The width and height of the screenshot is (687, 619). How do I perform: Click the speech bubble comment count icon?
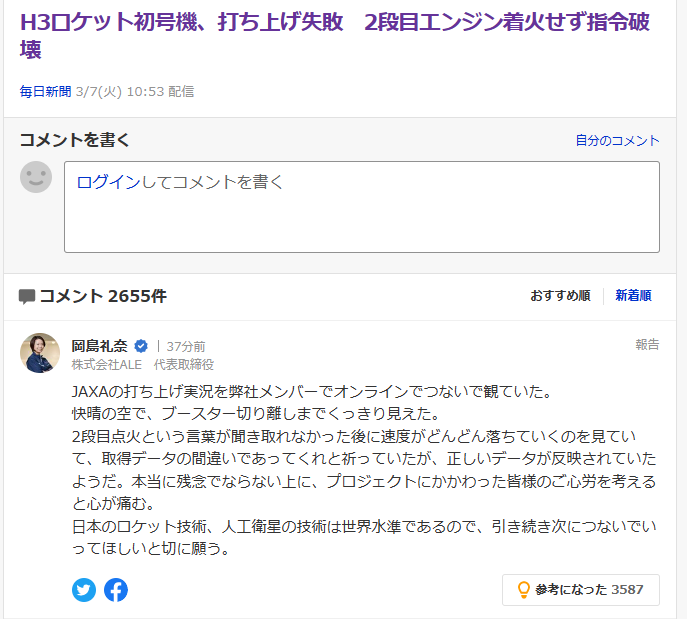(27, 297)
